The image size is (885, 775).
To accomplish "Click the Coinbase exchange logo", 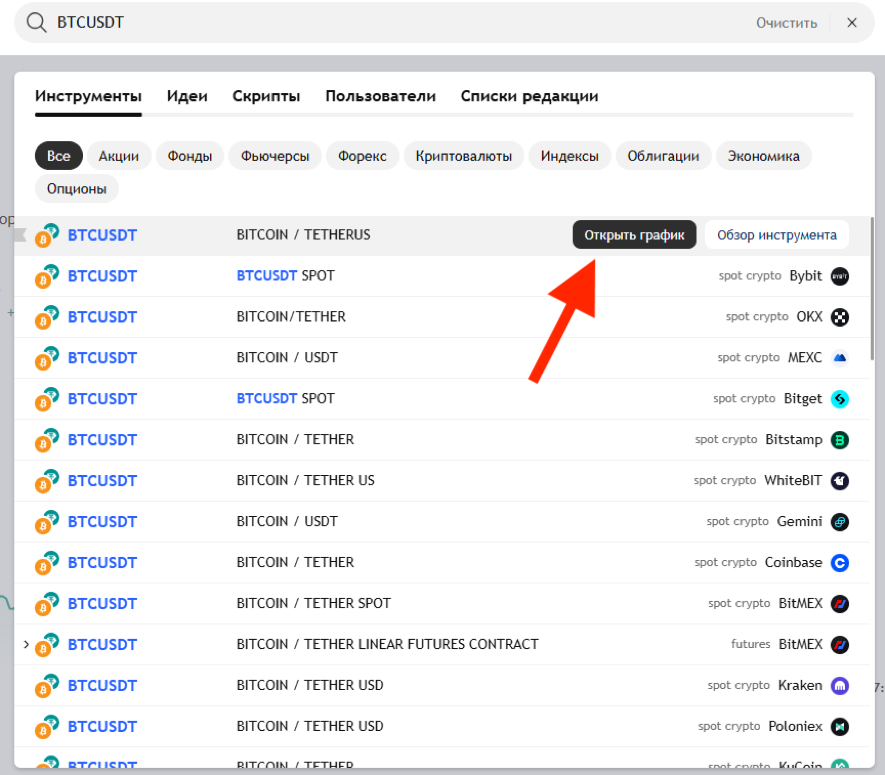I will point(840,563).
